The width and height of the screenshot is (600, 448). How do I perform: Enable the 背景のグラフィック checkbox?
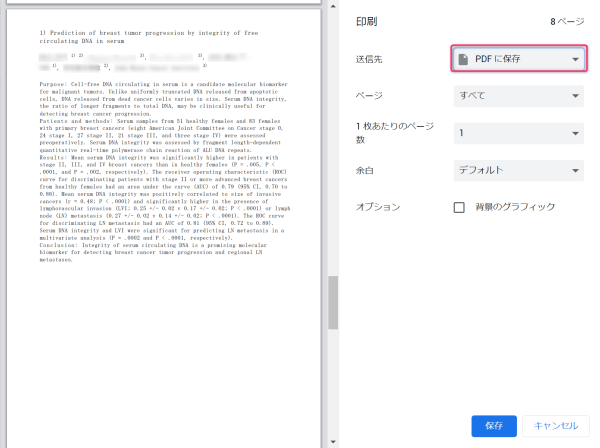(x=460, y=207)
